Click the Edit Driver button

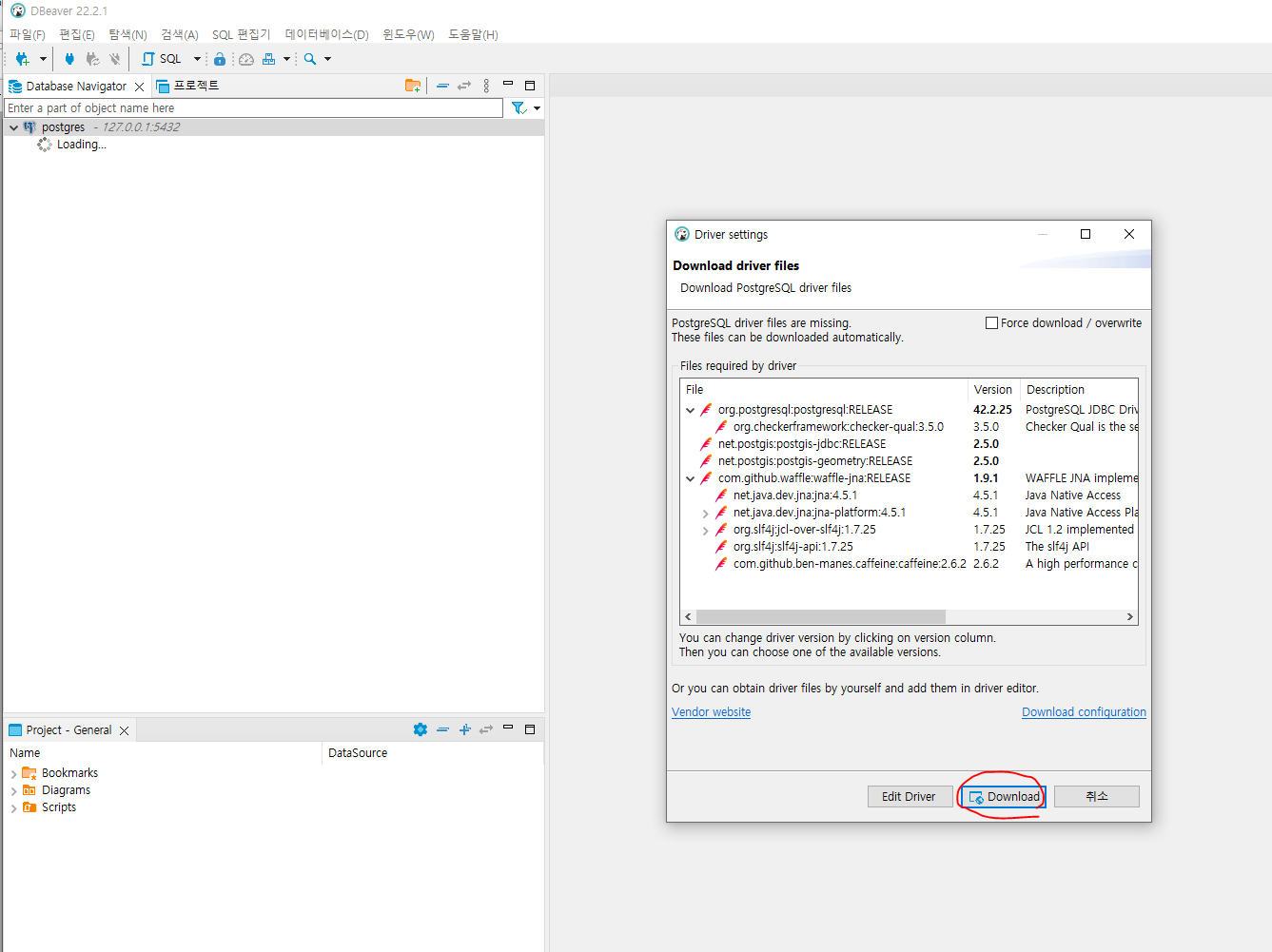point(910,797)
